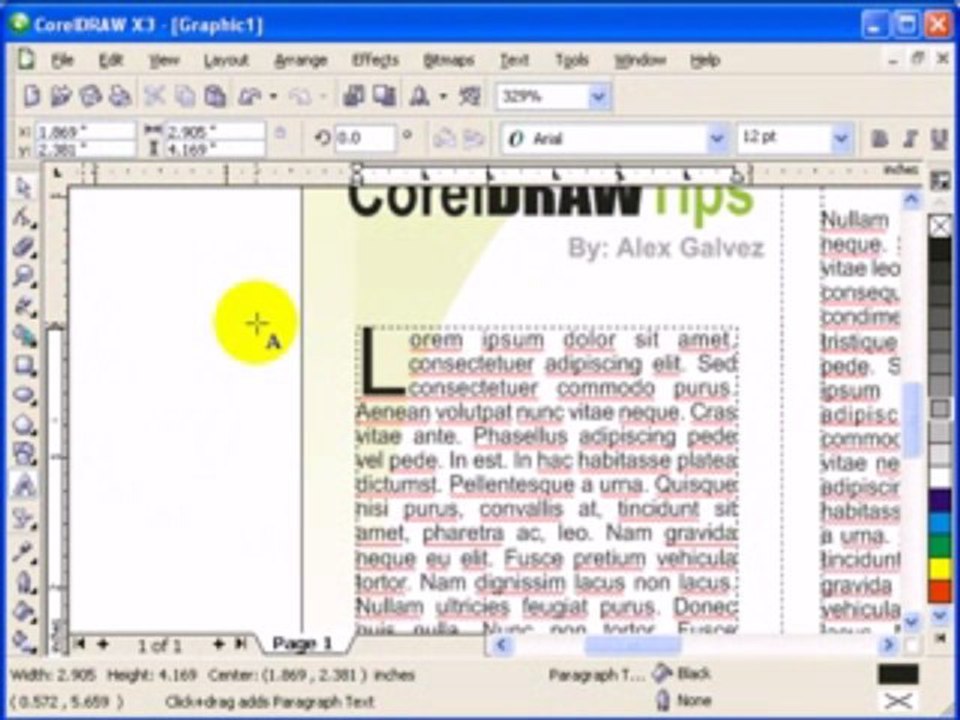
Task: Select the Freehand drawing tool
Action: point(23,306)
